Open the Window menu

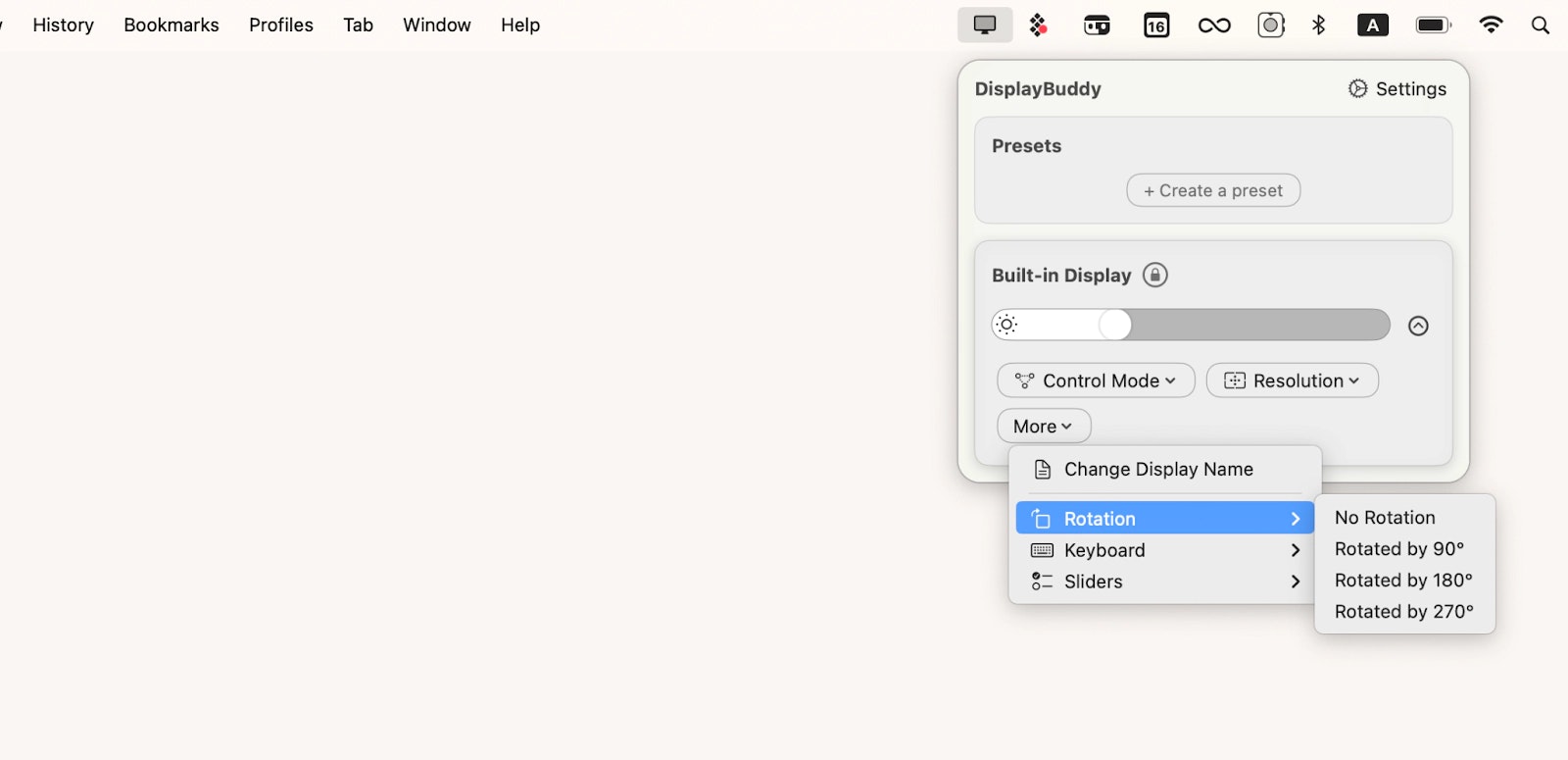pos(437,25)
